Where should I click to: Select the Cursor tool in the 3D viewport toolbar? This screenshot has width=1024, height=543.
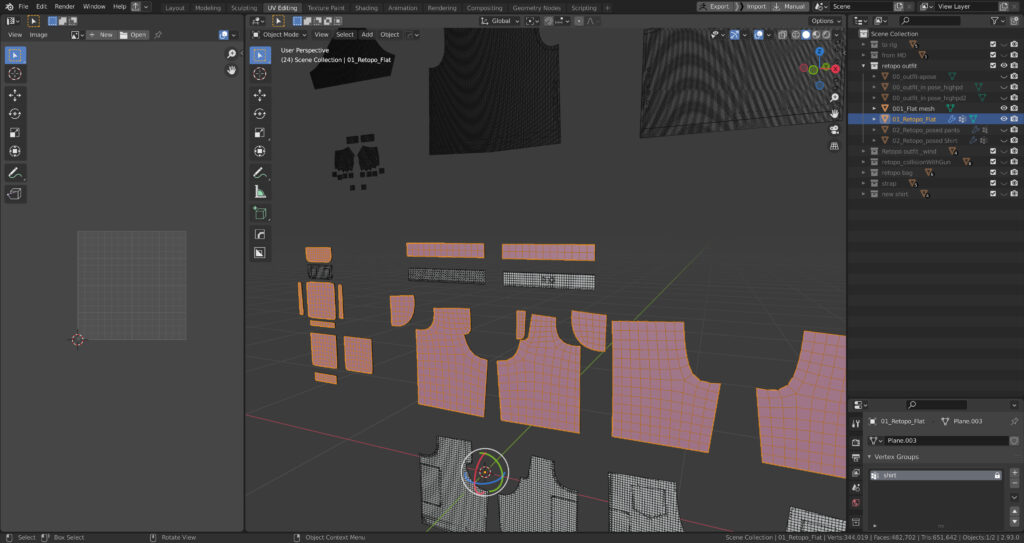(260, 74)
